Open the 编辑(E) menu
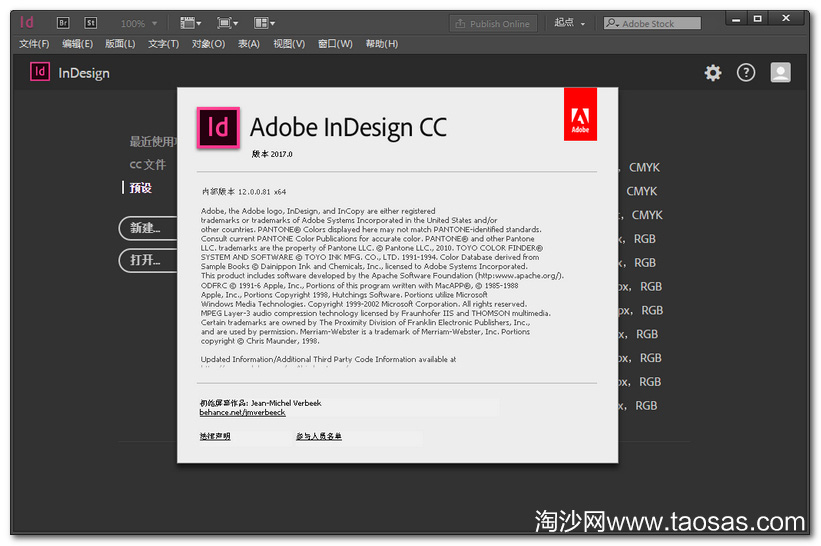 77,44
